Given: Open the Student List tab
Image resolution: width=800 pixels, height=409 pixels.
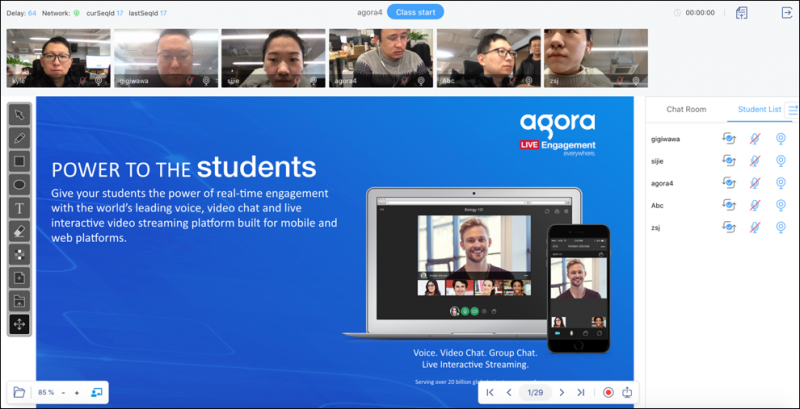Looking at the screenshot, I should pos(758,108).
